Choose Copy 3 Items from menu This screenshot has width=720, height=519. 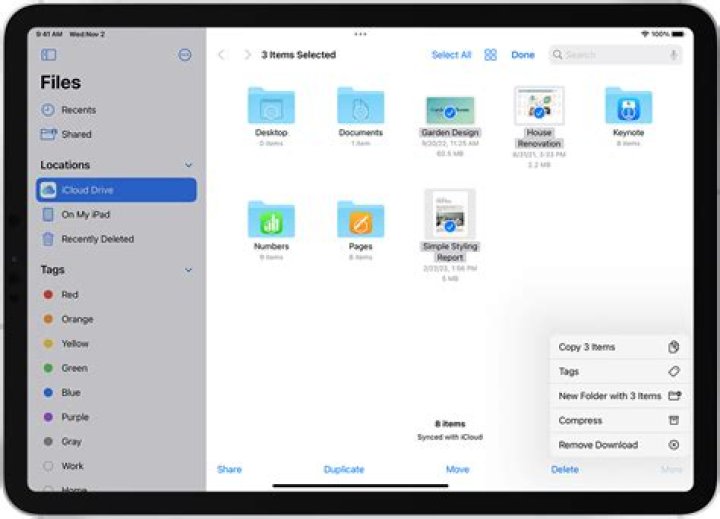(x=619, y=347)
